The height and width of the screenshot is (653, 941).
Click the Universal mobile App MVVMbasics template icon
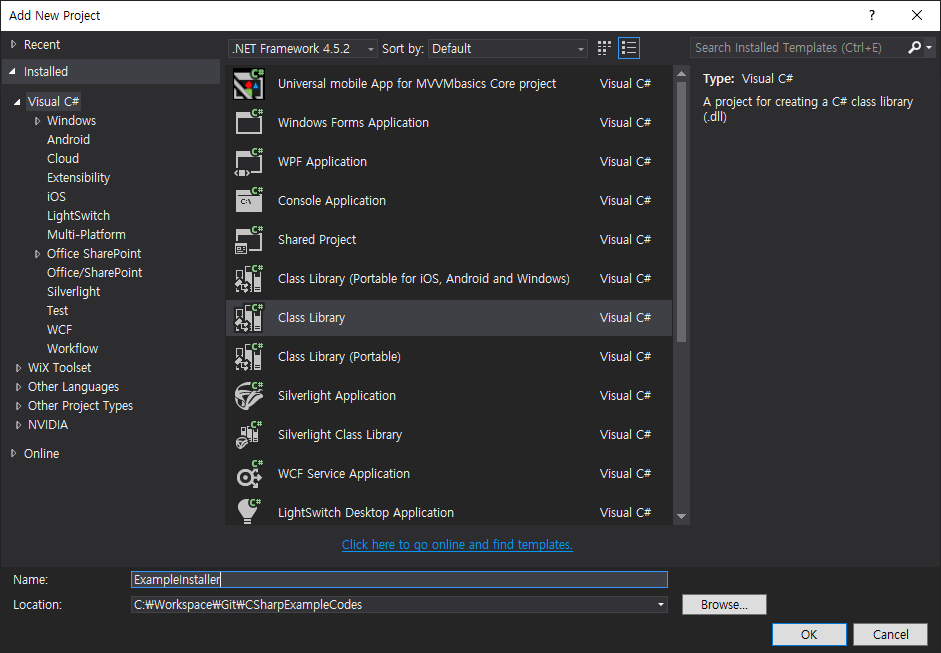click(x=248, y=84)
